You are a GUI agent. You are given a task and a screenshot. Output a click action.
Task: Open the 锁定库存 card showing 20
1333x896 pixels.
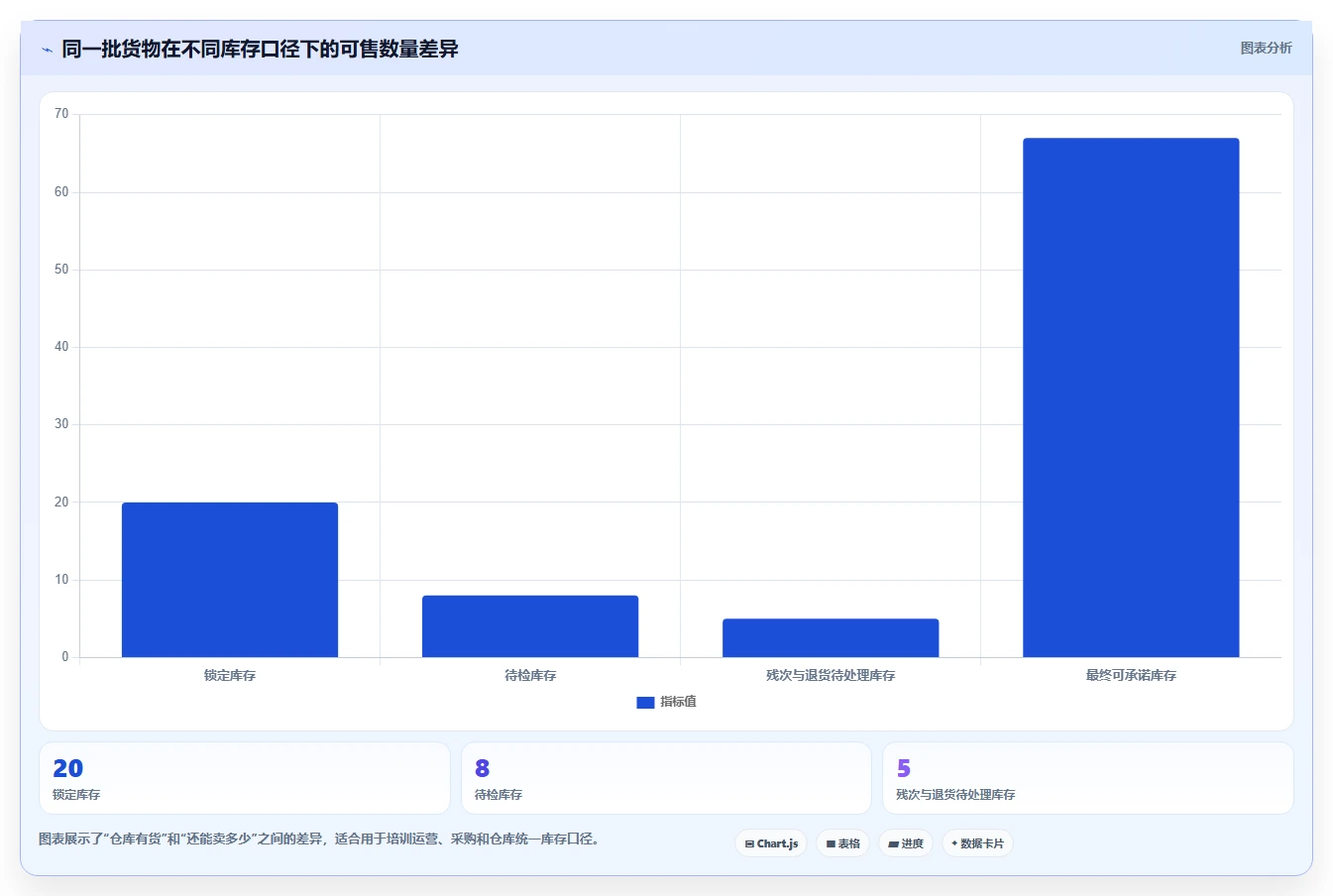coord(245,778)
